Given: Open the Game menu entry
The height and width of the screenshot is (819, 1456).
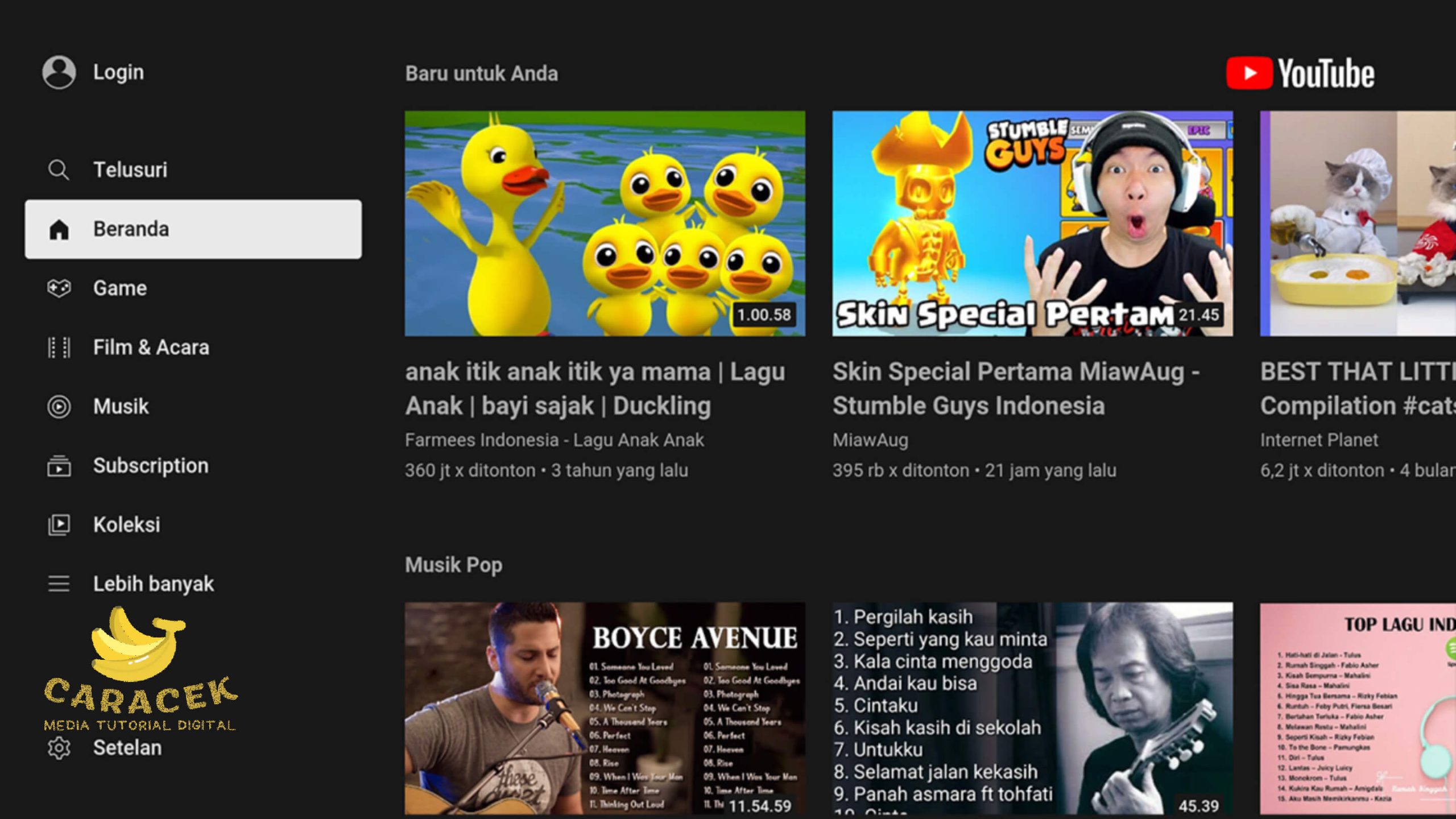Looking at the screenshot, I should point(120,288).
